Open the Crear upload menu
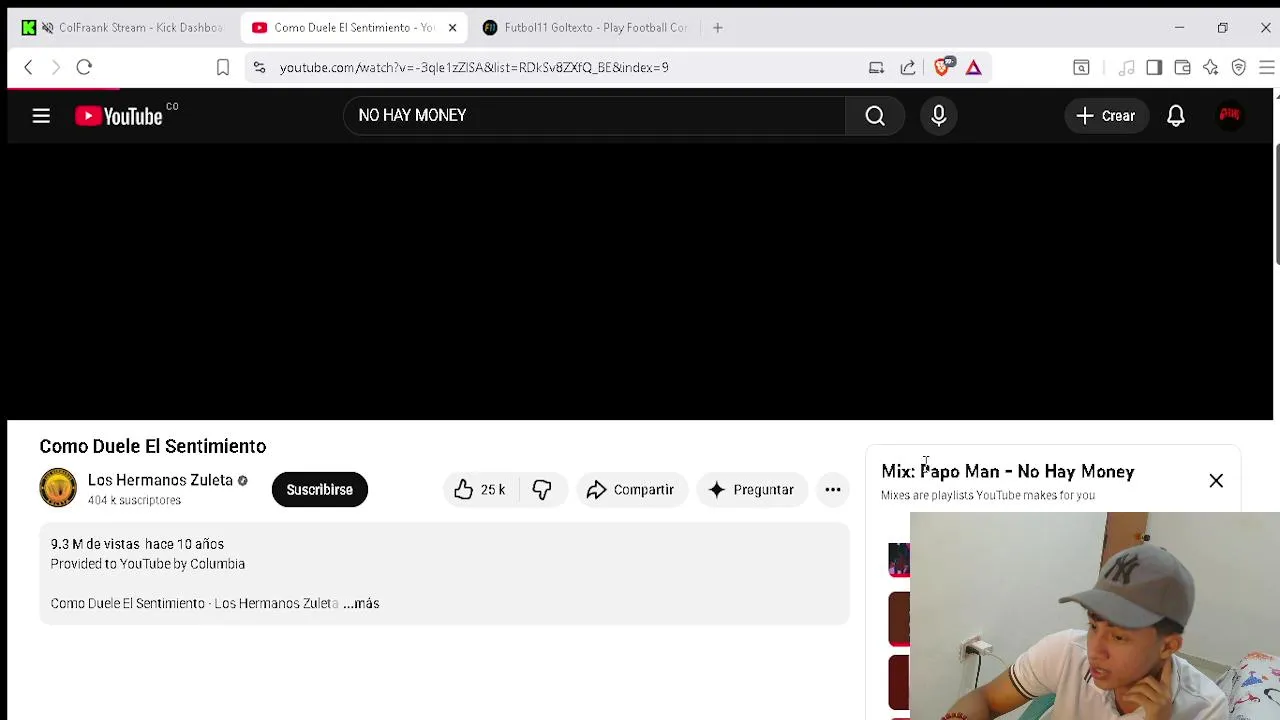 click(x=1106, y=116)
